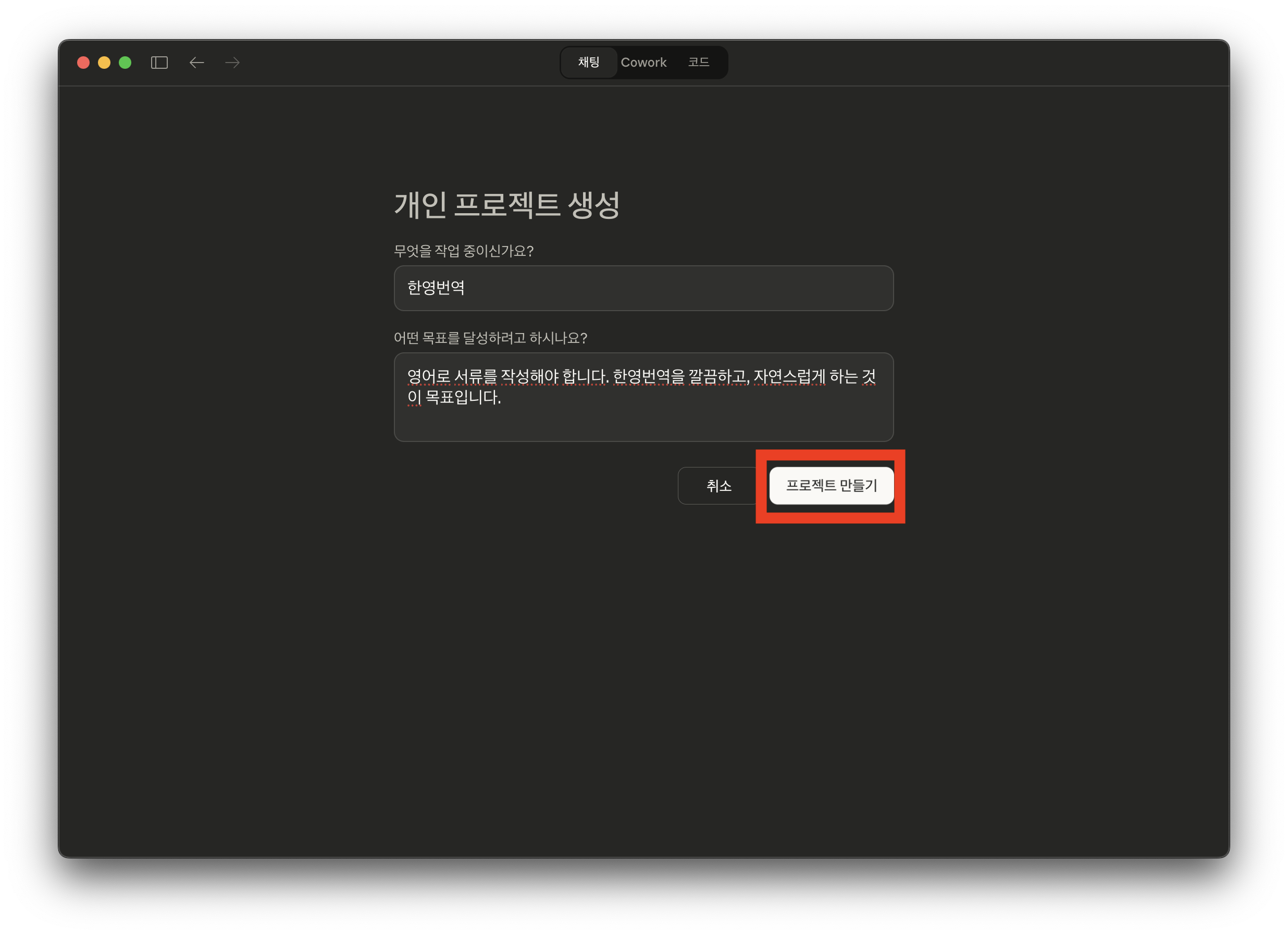Place cursor on the word 목표입니다 in goal text
Screen dimensions: 1288x935
pos(462,397)
